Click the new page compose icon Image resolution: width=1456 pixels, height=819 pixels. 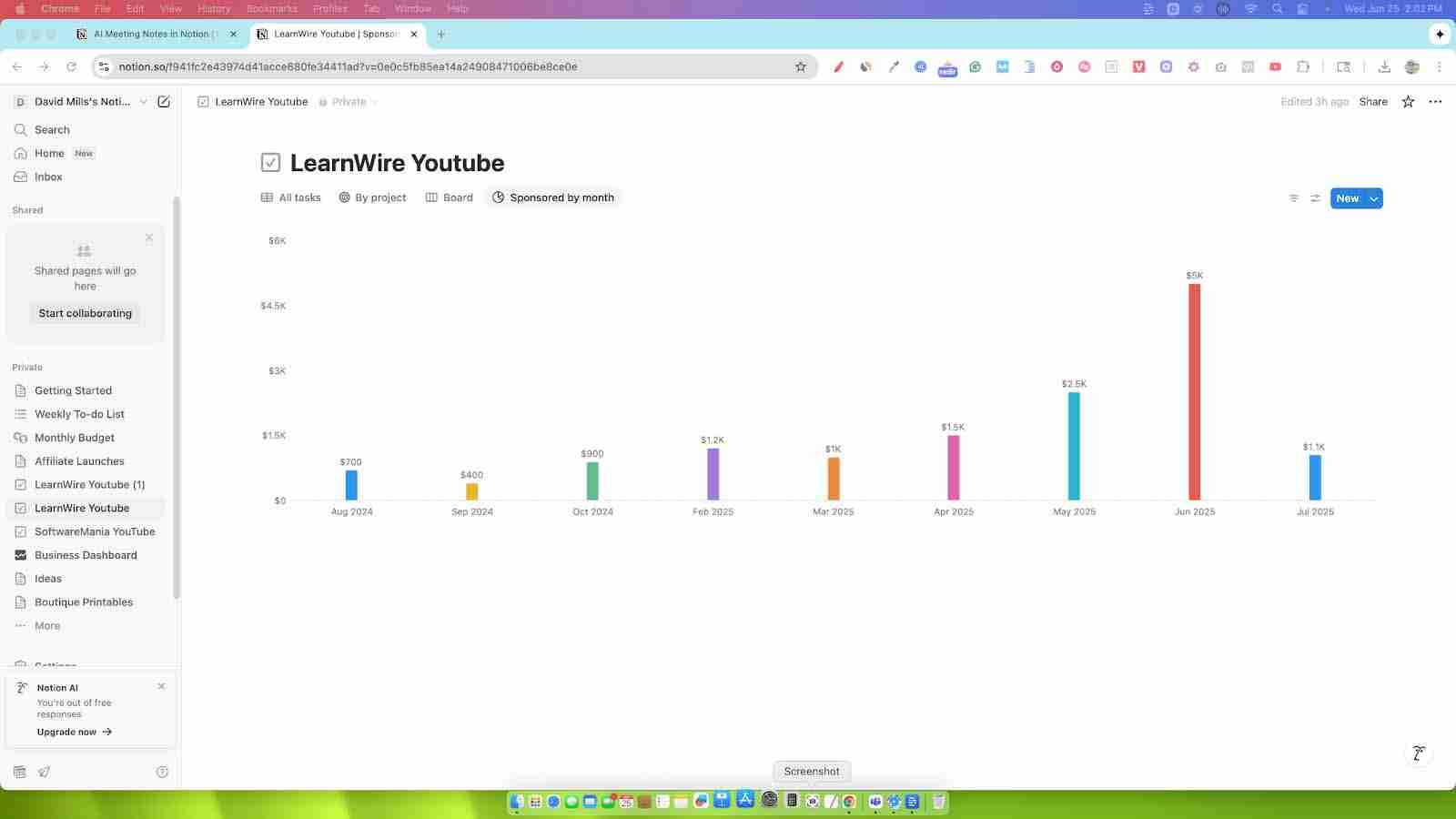pos(164,102)
